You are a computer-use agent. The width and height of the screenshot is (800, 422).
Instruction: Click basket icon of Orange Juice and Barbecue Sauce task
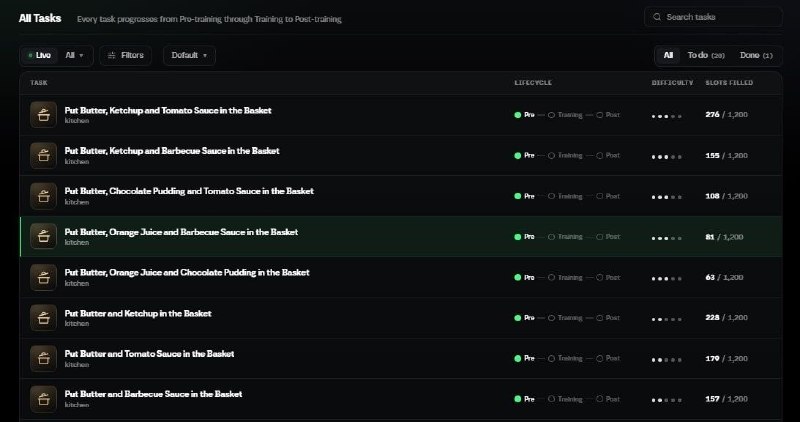(43, 236)
